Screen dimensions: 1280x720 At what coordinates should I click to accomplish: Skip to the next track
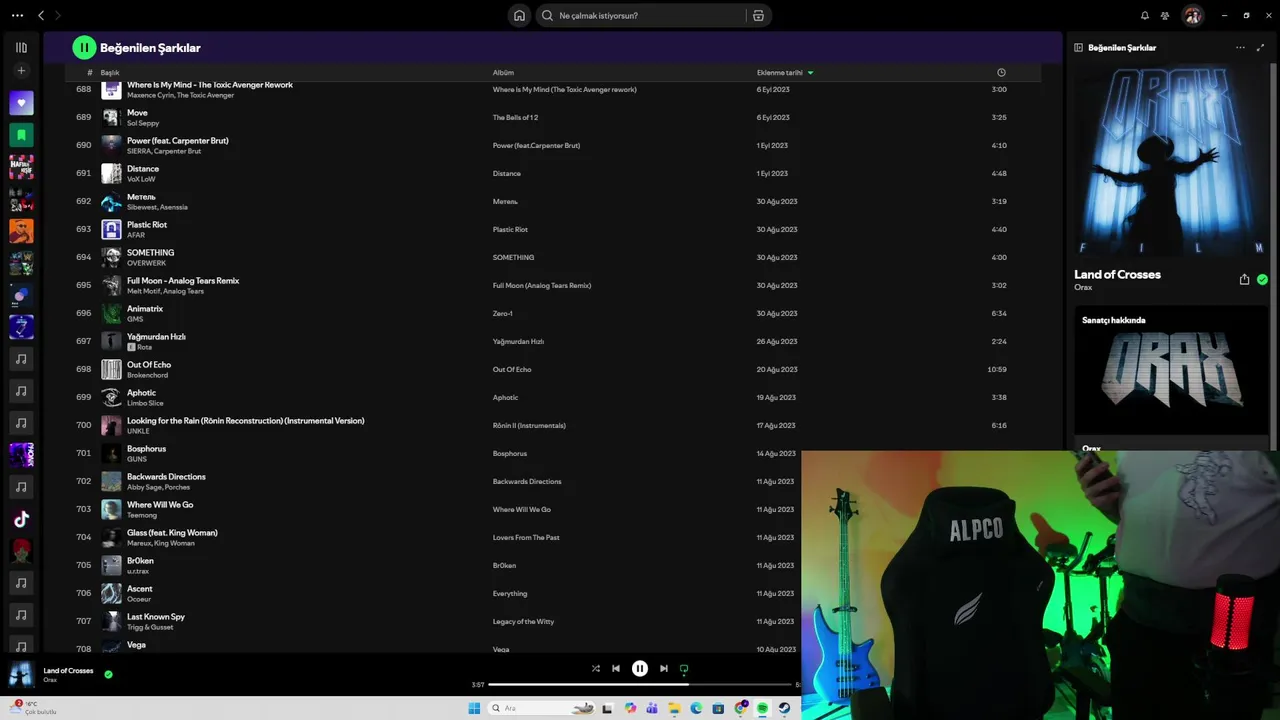pos(664,668)
